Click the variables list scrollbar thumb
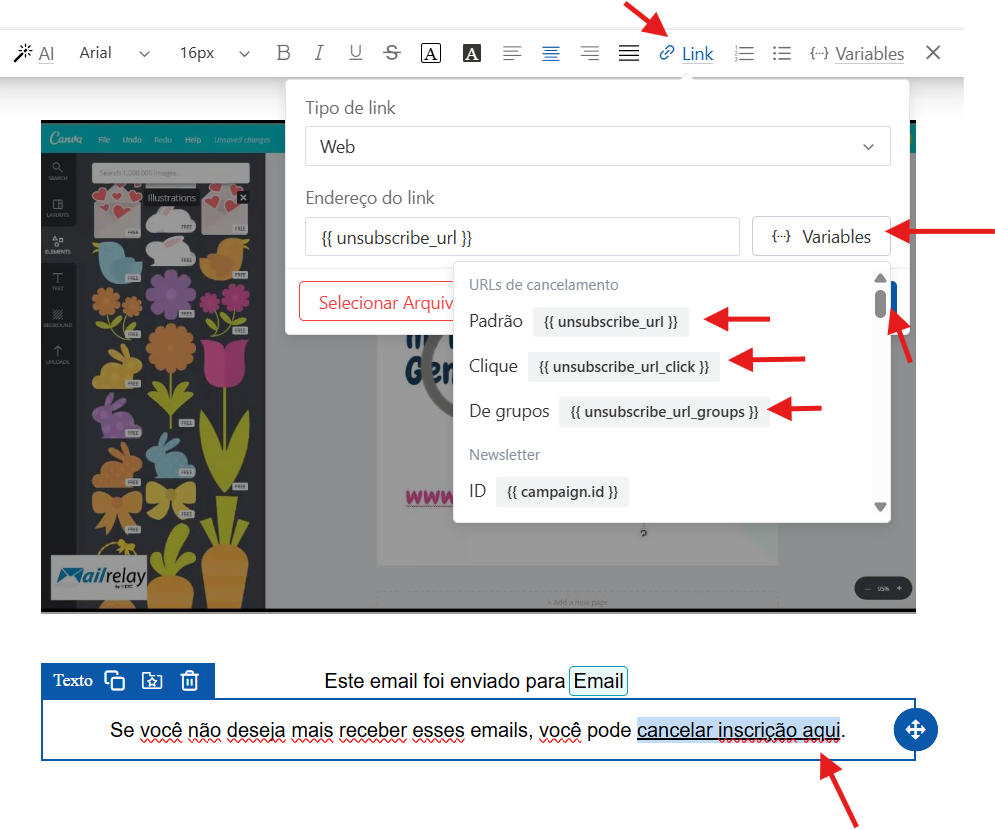 coord(880,303)
